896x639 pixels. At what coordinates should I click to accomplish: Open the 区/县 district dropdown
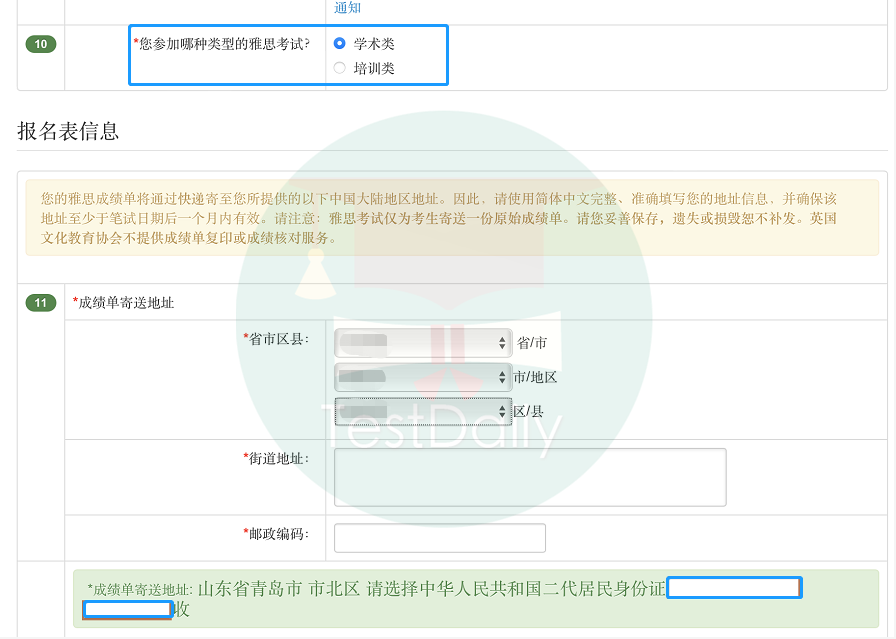coord(423,412)
